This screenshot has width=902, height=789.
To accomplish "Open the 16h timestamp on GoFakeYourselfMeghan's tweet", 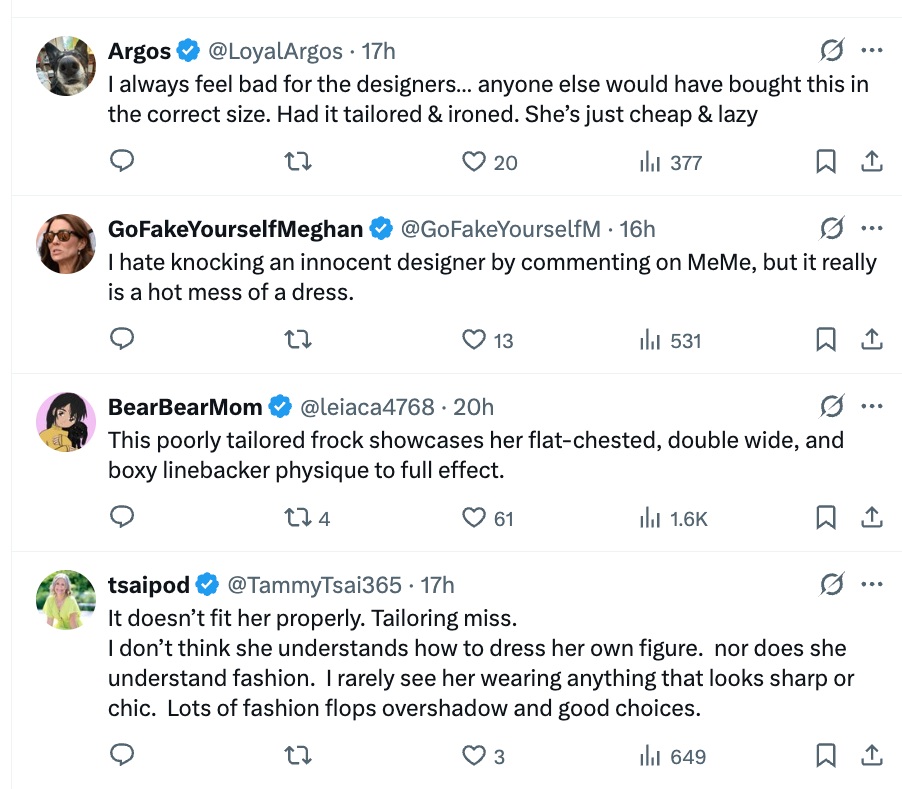I will click(x=637, y=229).
